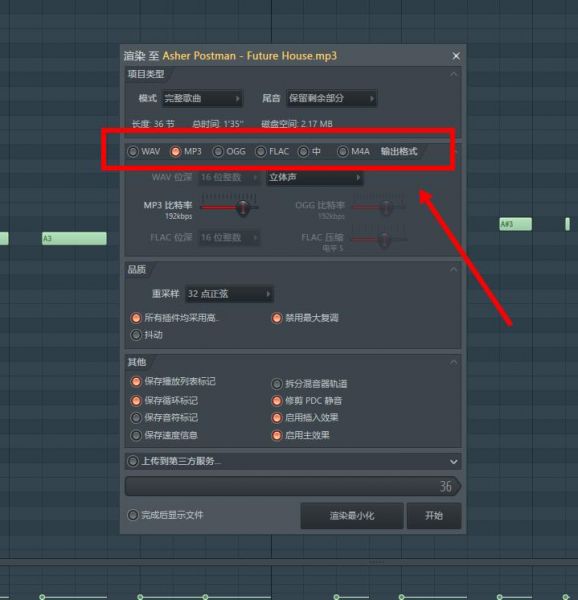Toggle 修剪 PDC 静音 option
This screenshot has width=578, height=600.
click(x=277, y=401)
